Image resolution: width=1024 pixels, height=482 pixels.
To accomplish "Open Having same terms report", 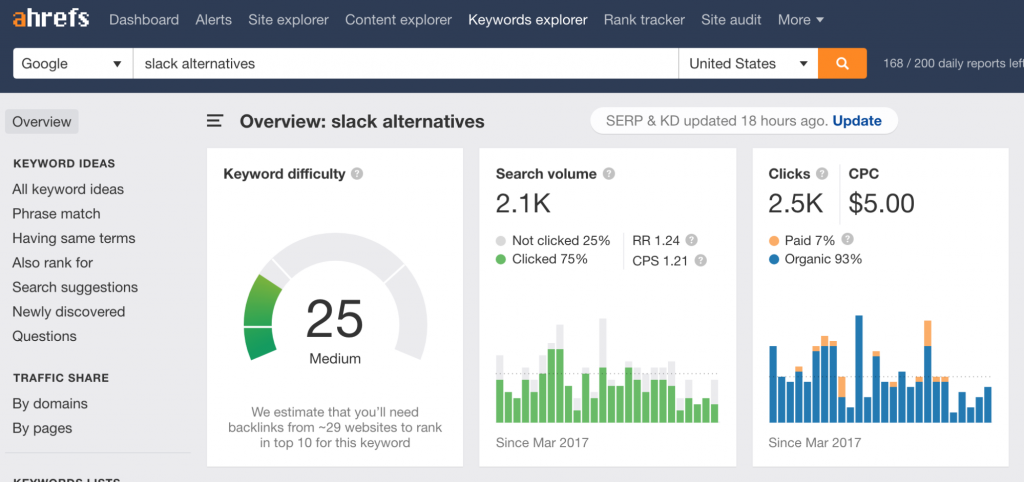I will pyautogui.click(x=74, y=238).
